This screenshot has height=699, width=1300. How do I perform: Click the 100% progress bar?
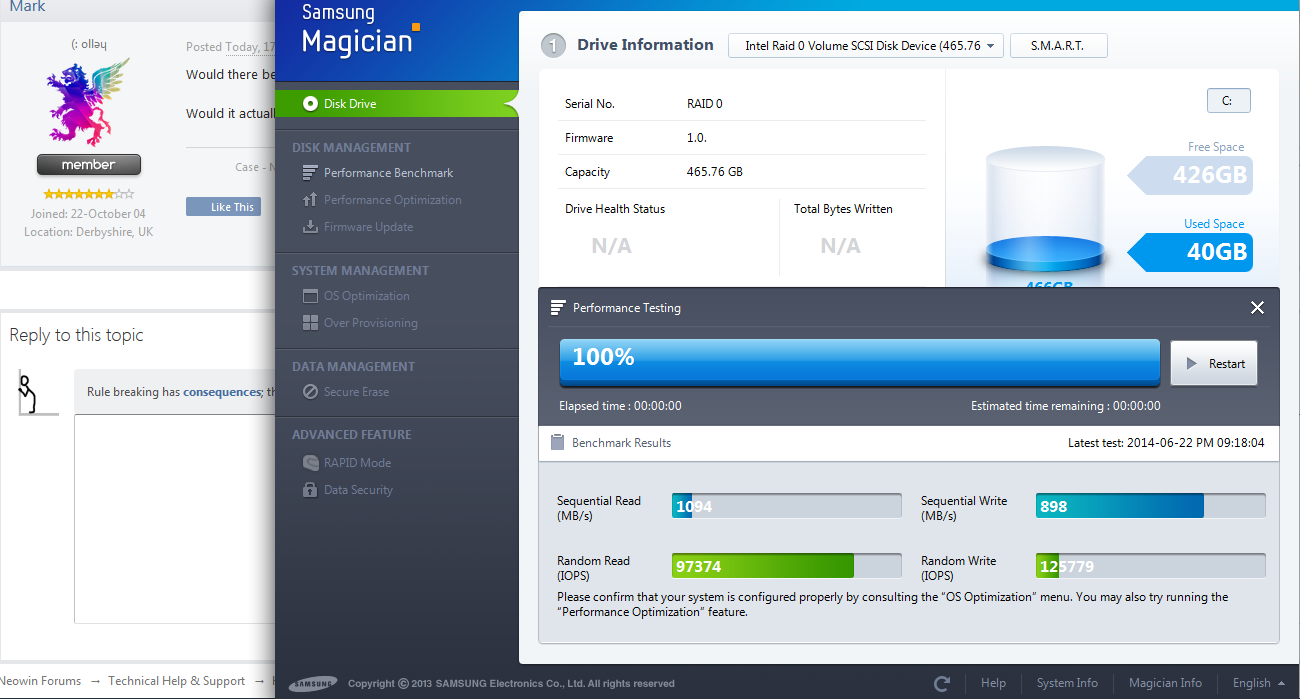tap(859, 362)
